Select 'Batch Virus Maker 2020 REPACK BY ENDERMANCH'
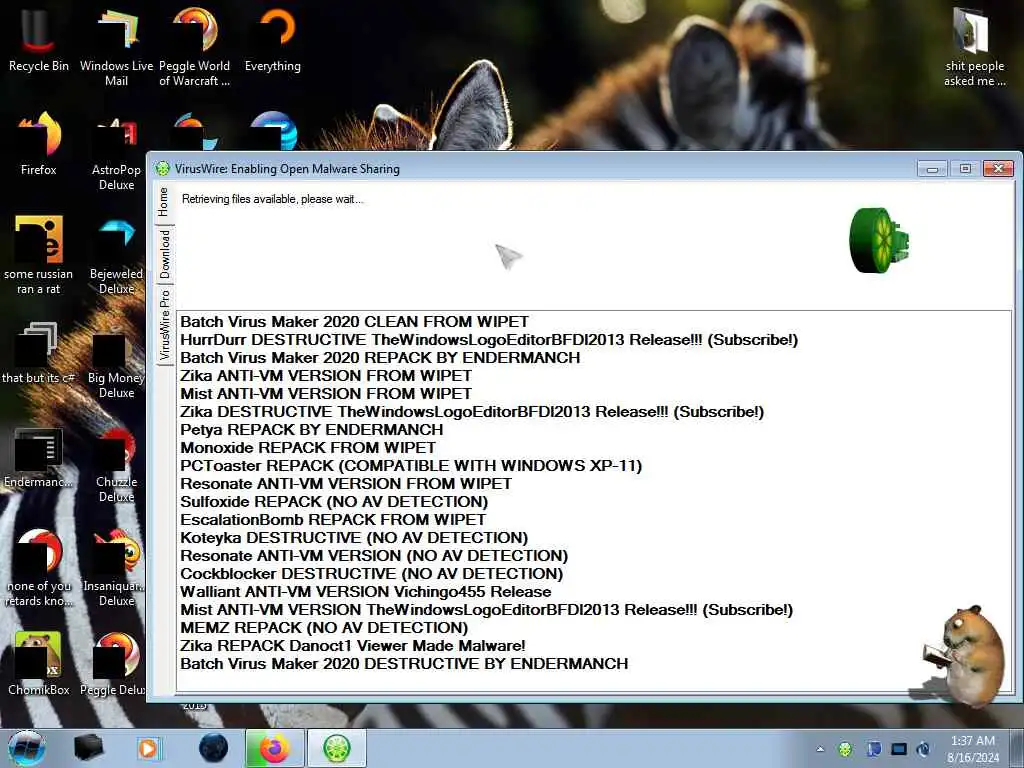Screen dimensions: 1024x768 coord(380,358)
